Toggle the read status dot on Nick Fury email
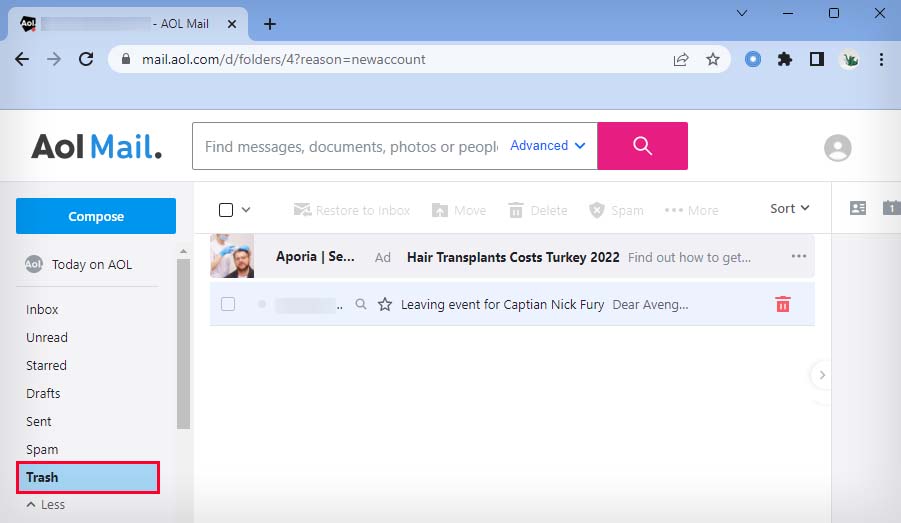 261,304
